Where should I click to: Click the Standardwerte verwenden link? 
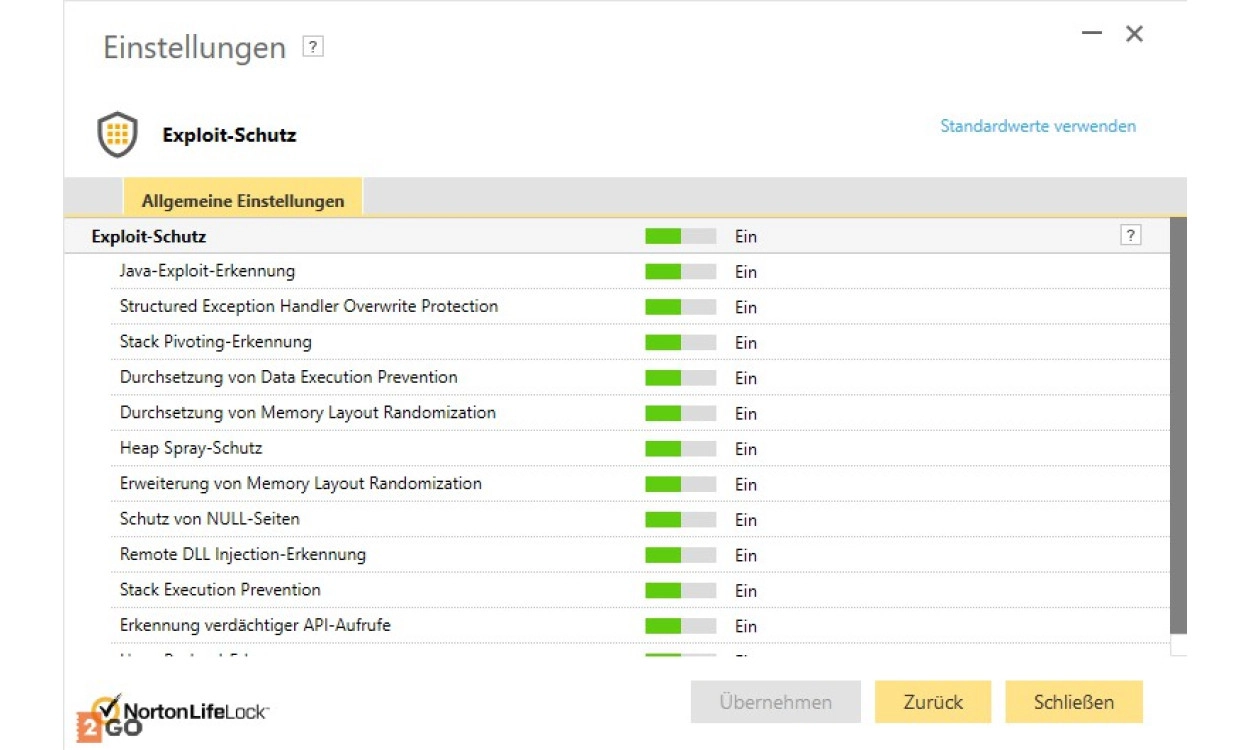coord(1037,126)
